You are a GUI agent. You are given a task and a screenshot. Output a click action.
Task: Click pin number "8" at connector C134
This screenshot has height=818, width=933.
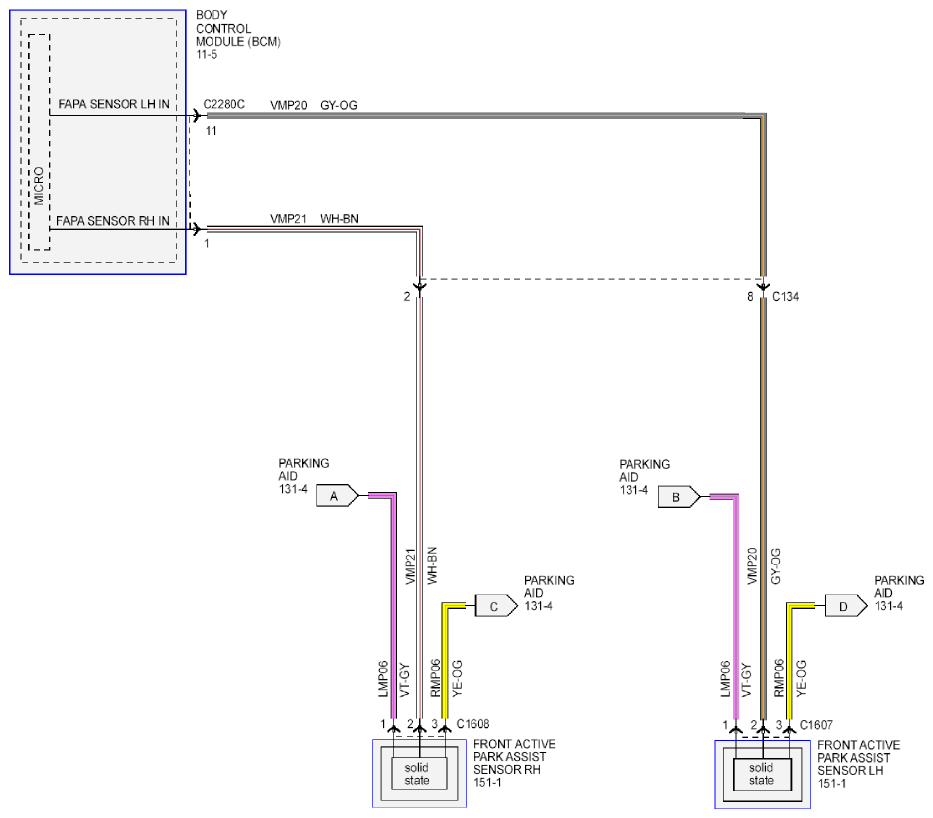(750, 296)
